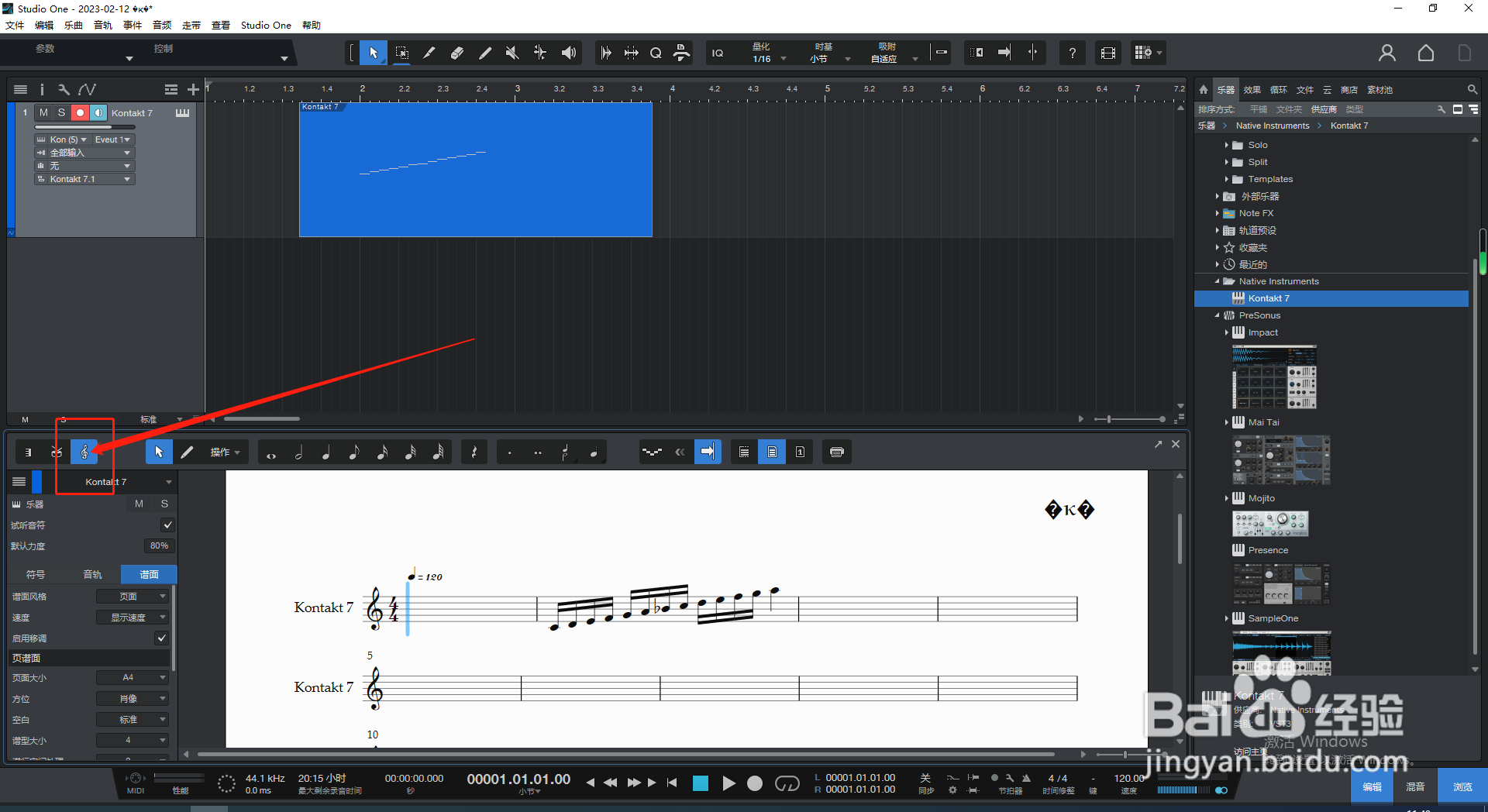This screenshot has width=1488, height=812.
Task: Expand the Note FX folder
Action: click(1217, 213)
